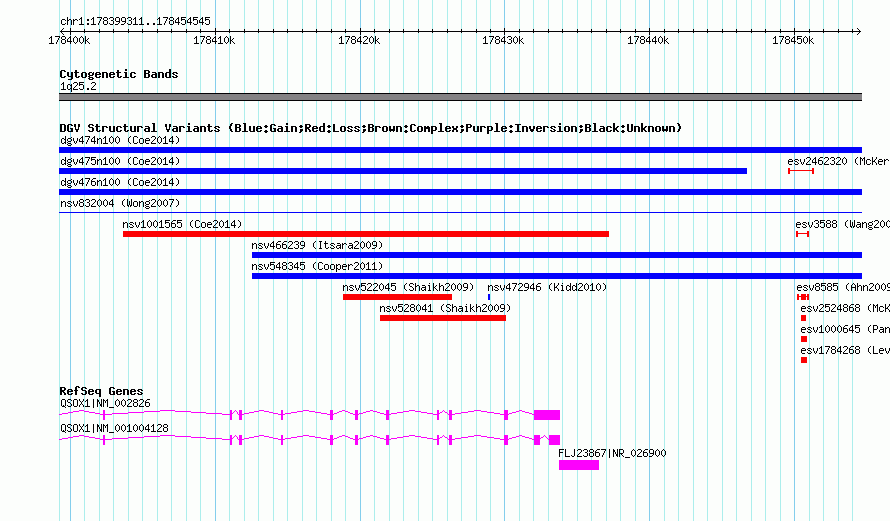Open 'nsv528041 (Shaikh2009)' label text
This screenshot has width=890, height=521.
445,308
